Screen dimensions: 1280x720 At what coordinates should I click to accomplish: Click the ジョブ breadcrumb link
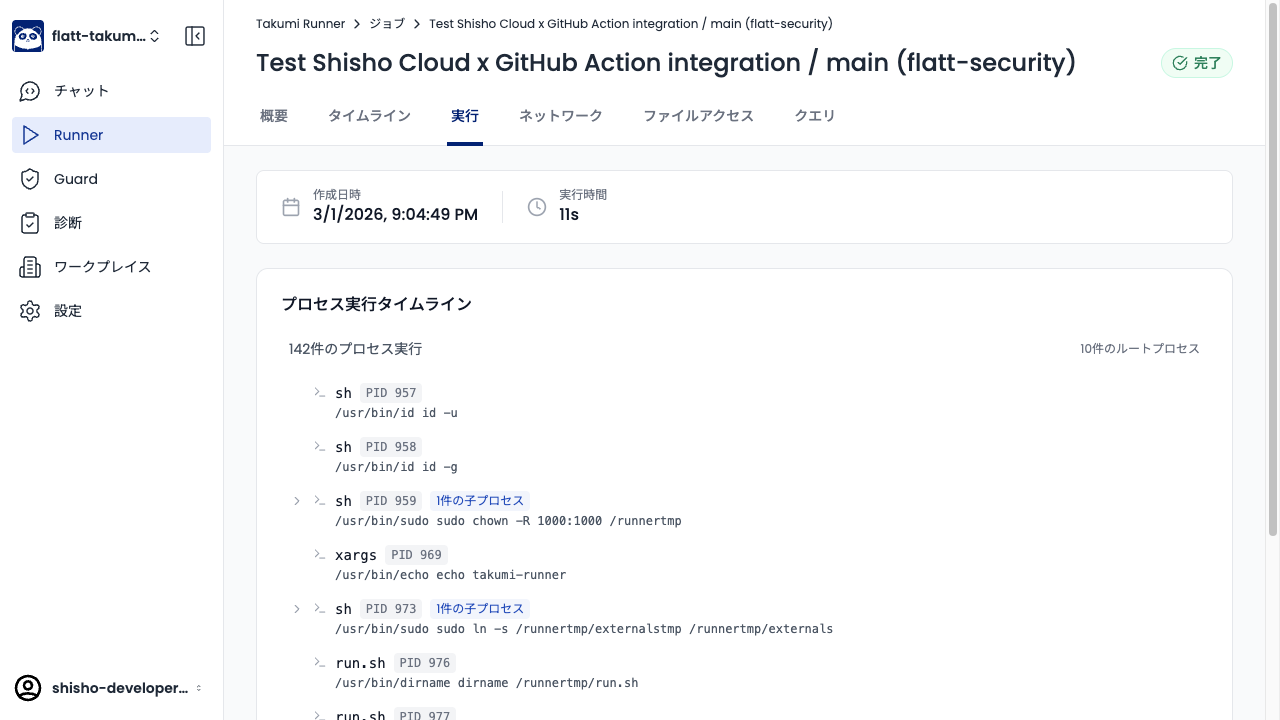[386, 23]
